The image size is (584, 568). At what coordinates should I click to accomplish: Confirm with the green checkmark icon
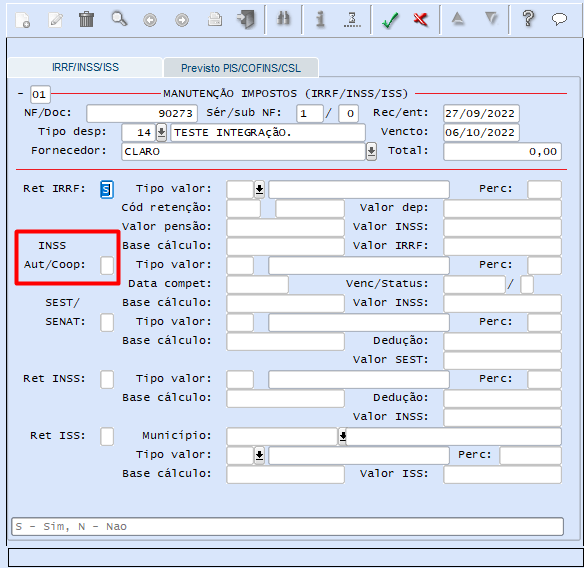[x=390, y=20]
